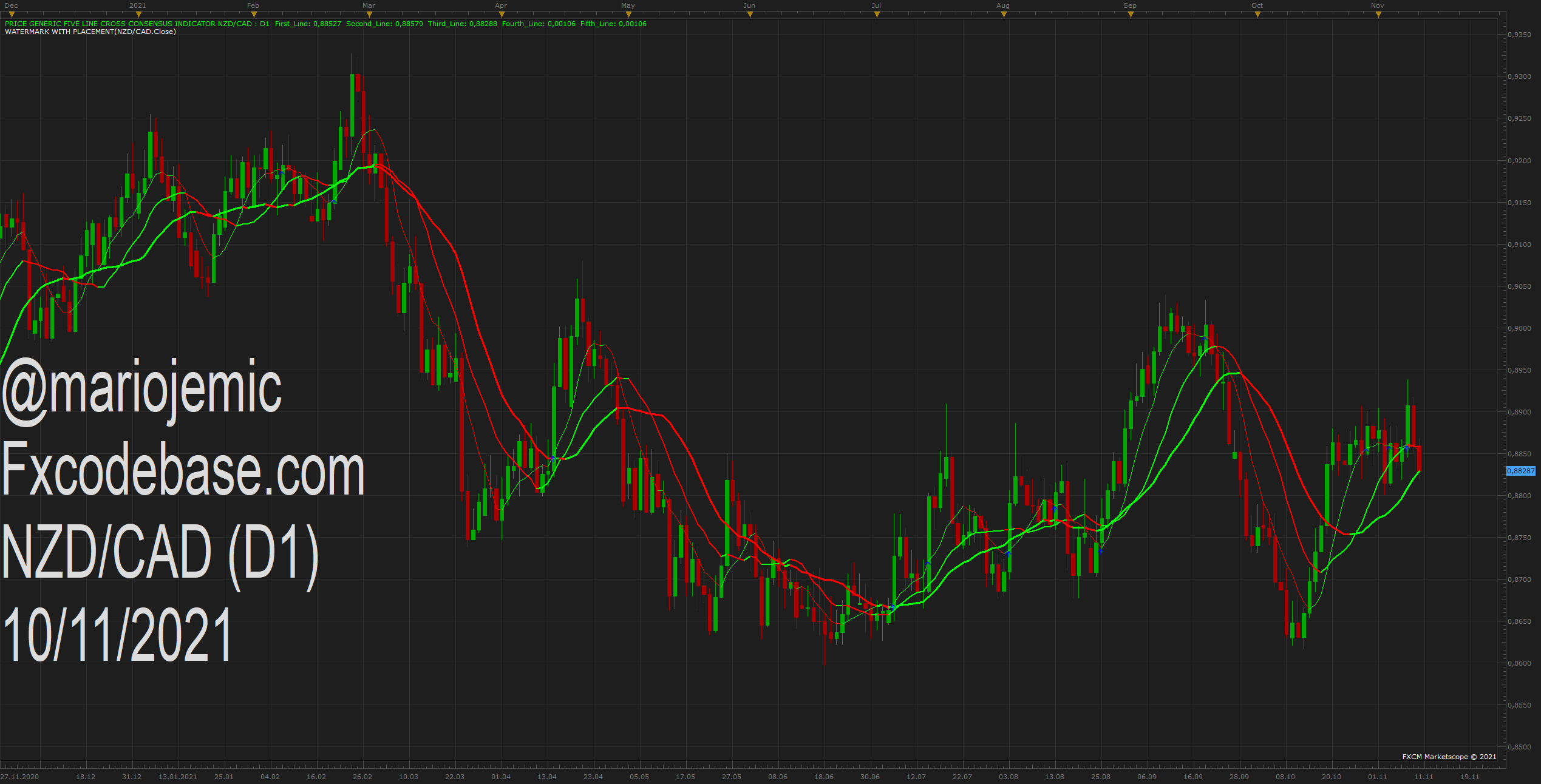The height and width of the screenshot is (784, 1541).
Task: Click the FXCM Marketscope © 2021 text
Action: point(1449,757)
